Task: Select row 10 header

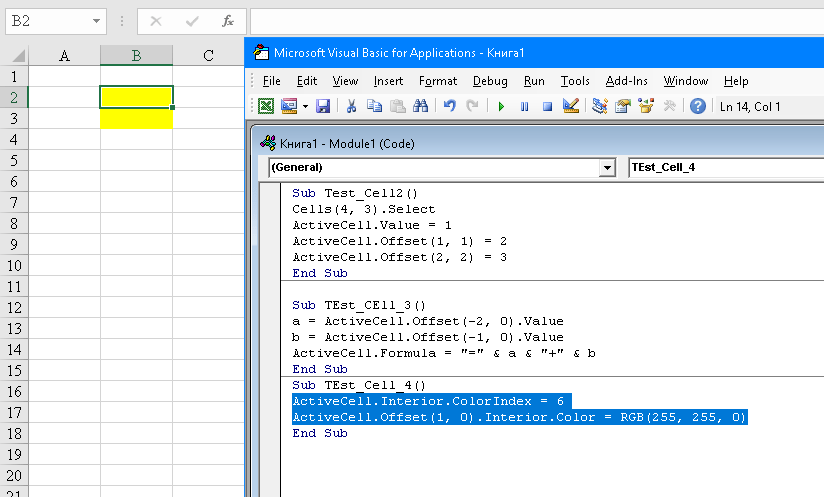Action: tap(14, 265)
